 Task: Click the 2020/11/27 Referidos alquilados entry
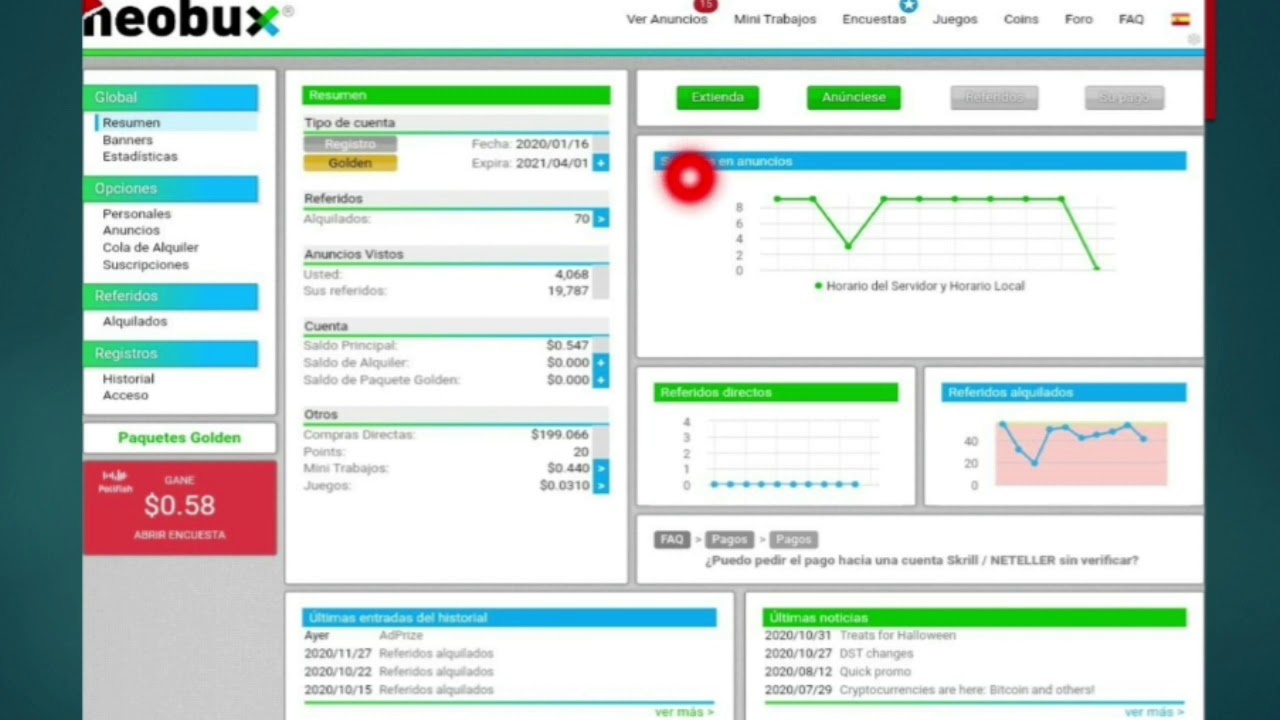pyautogui.click(x=398, y=653)
